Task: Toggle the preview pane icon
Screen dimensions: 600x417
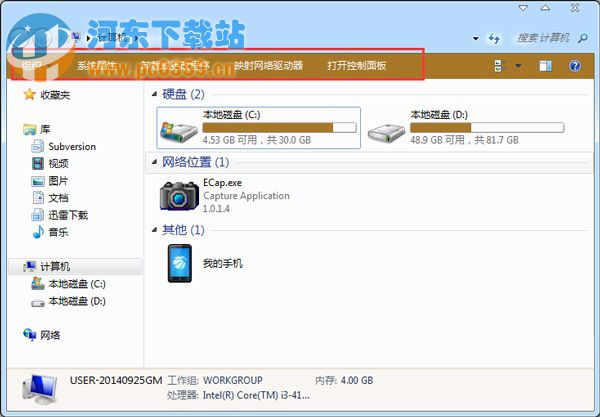Action: 545,66
